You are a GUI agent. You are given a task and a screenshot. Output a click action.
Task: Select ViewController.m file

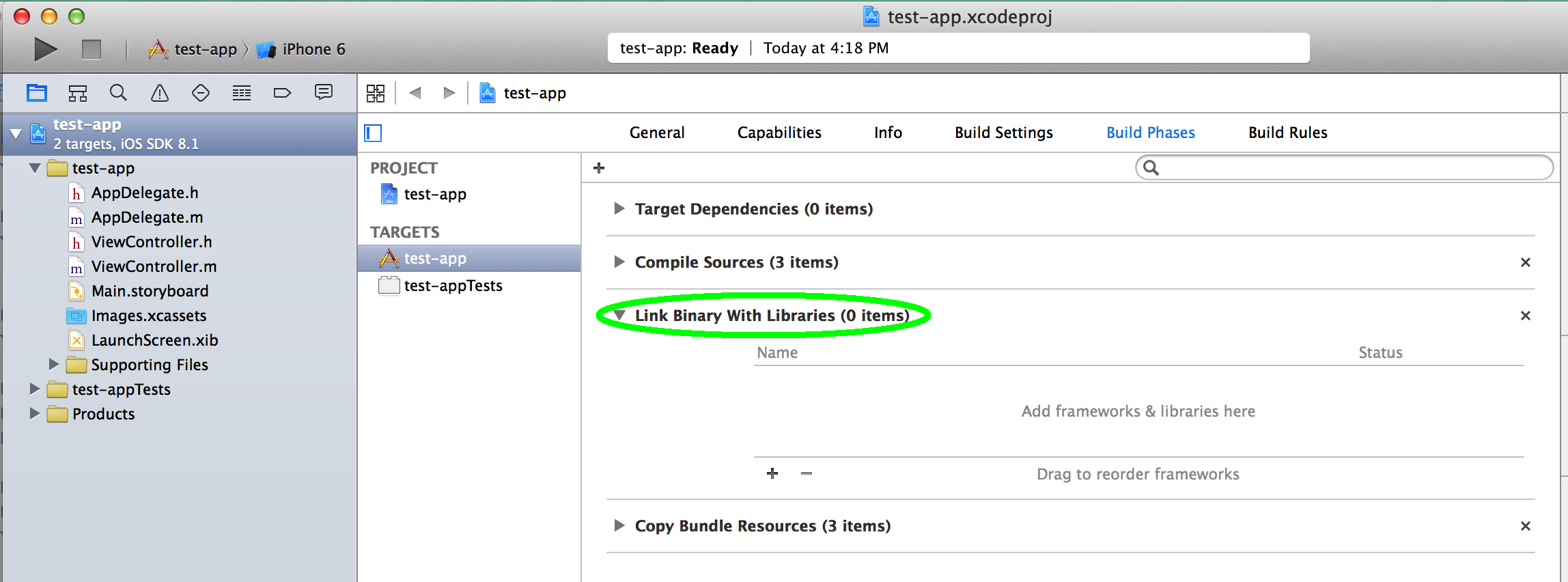point(143,266)
